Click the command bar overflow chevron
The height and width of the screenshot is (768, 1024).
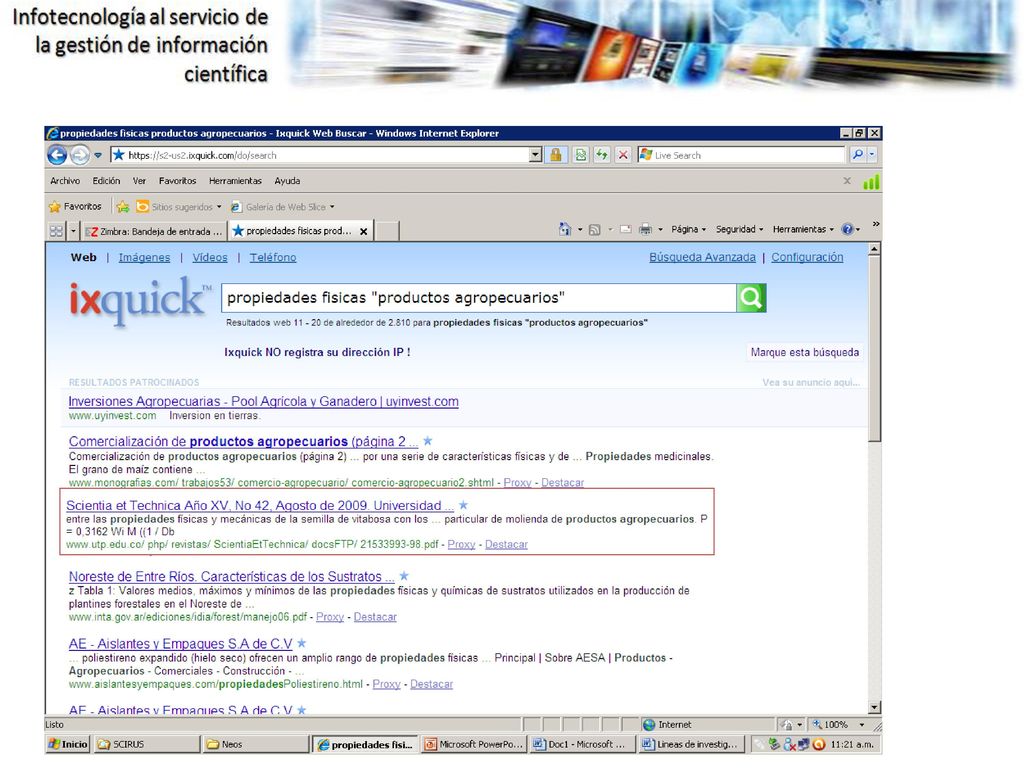point(876,224)
